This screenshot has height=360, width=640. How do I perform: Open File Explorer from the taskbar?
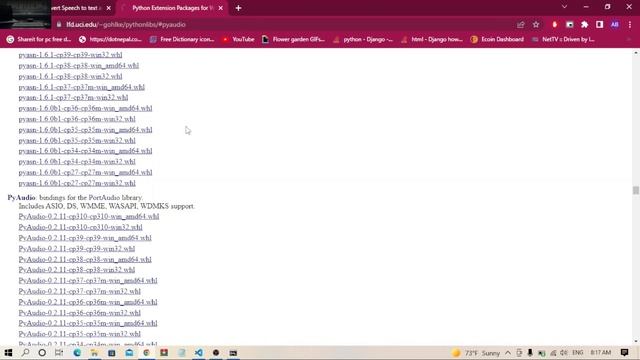coord(94,353)
